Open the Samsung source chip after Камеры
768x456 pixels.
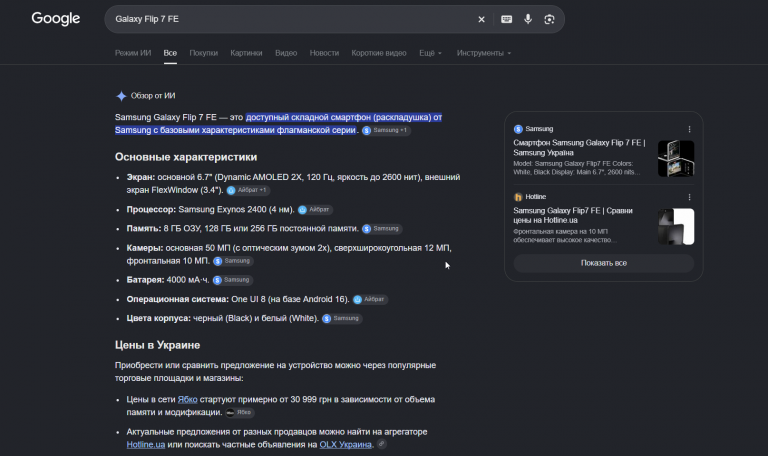[x=233, y=261]
